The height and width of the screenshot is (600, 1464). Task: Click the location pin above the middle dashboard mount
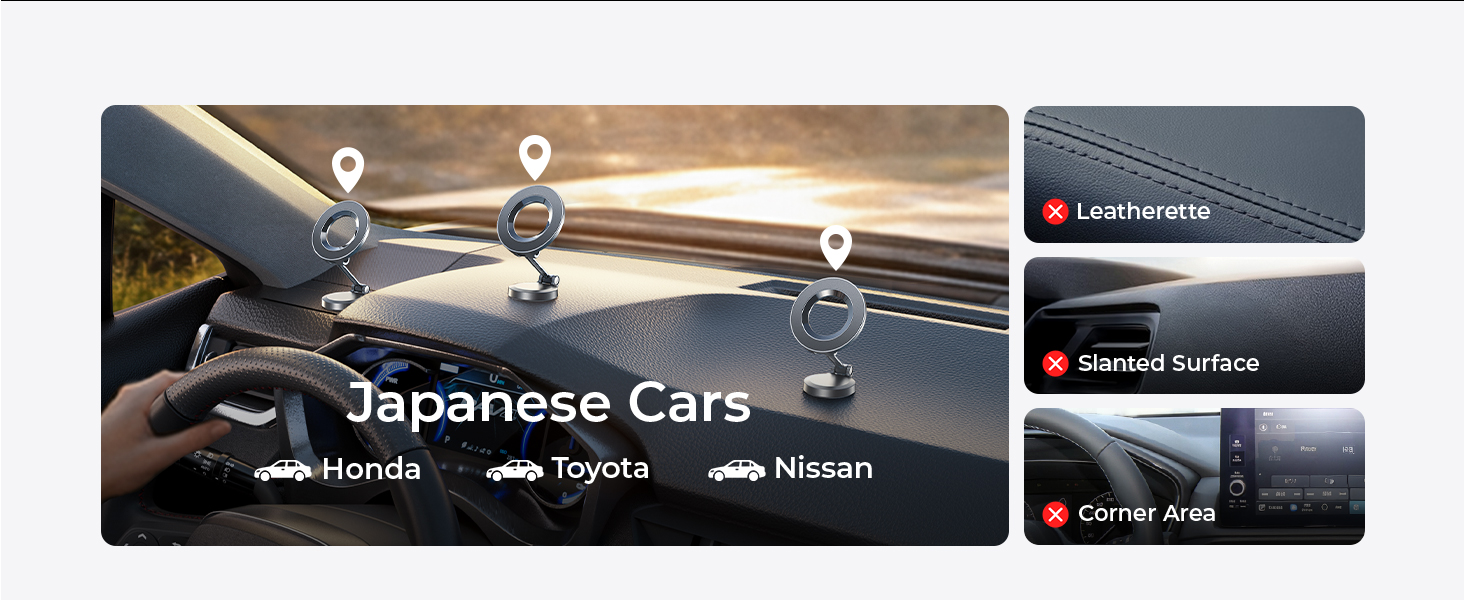[x=535, y=158]
